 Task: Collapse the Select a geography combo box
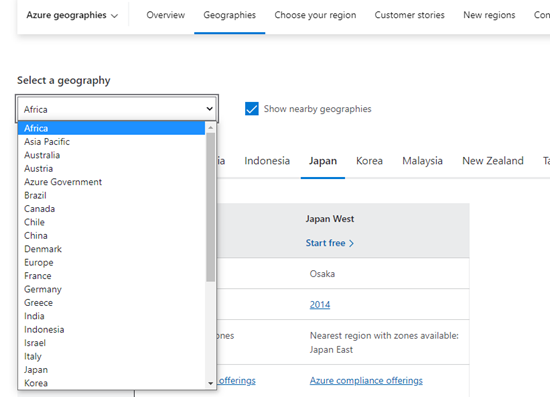click(x=117, y=109)
